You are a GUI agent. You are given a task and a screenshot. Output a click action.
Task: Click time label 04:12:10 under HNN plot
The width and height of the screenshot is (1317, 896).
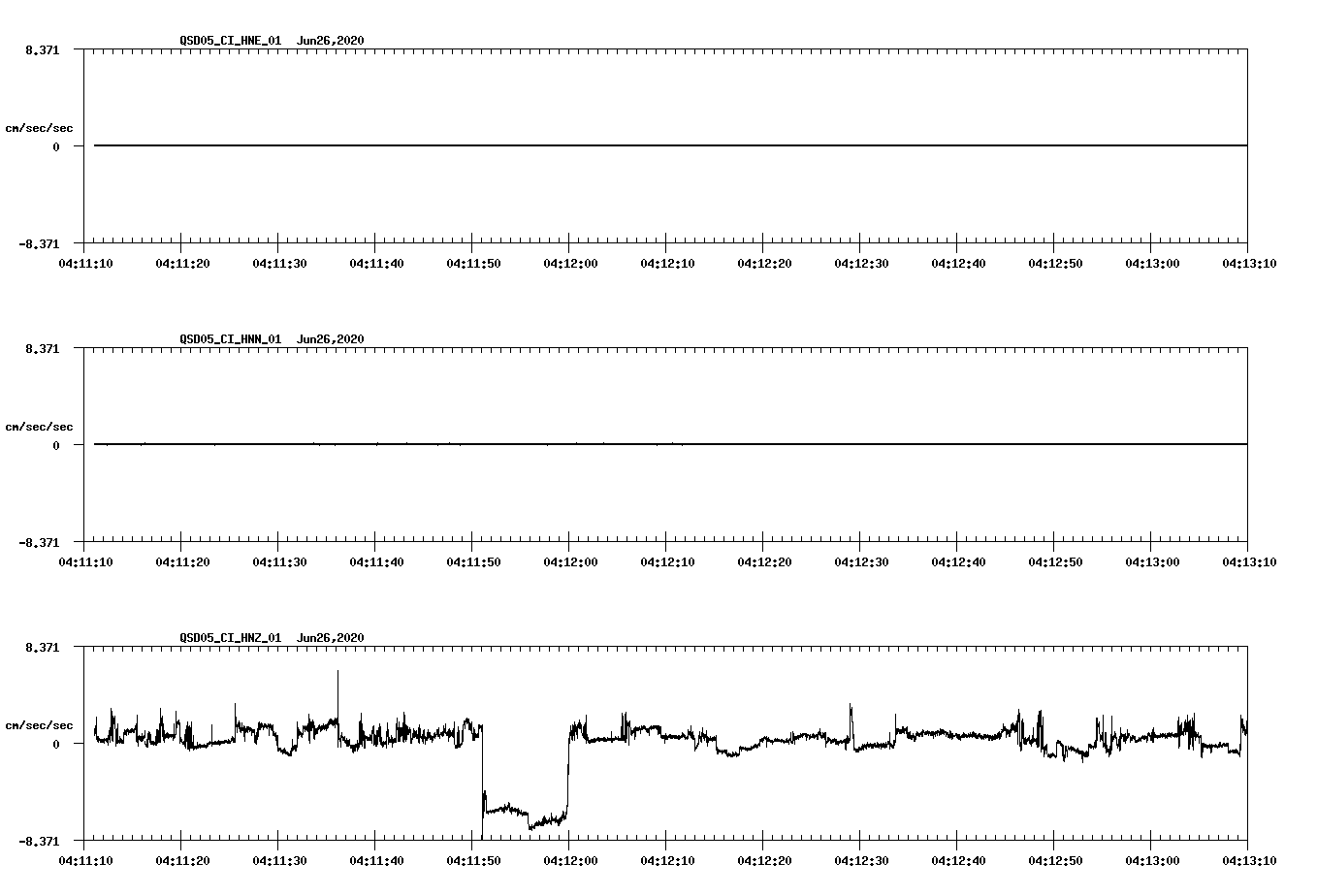pyautogui.click(x=667, y=561)
